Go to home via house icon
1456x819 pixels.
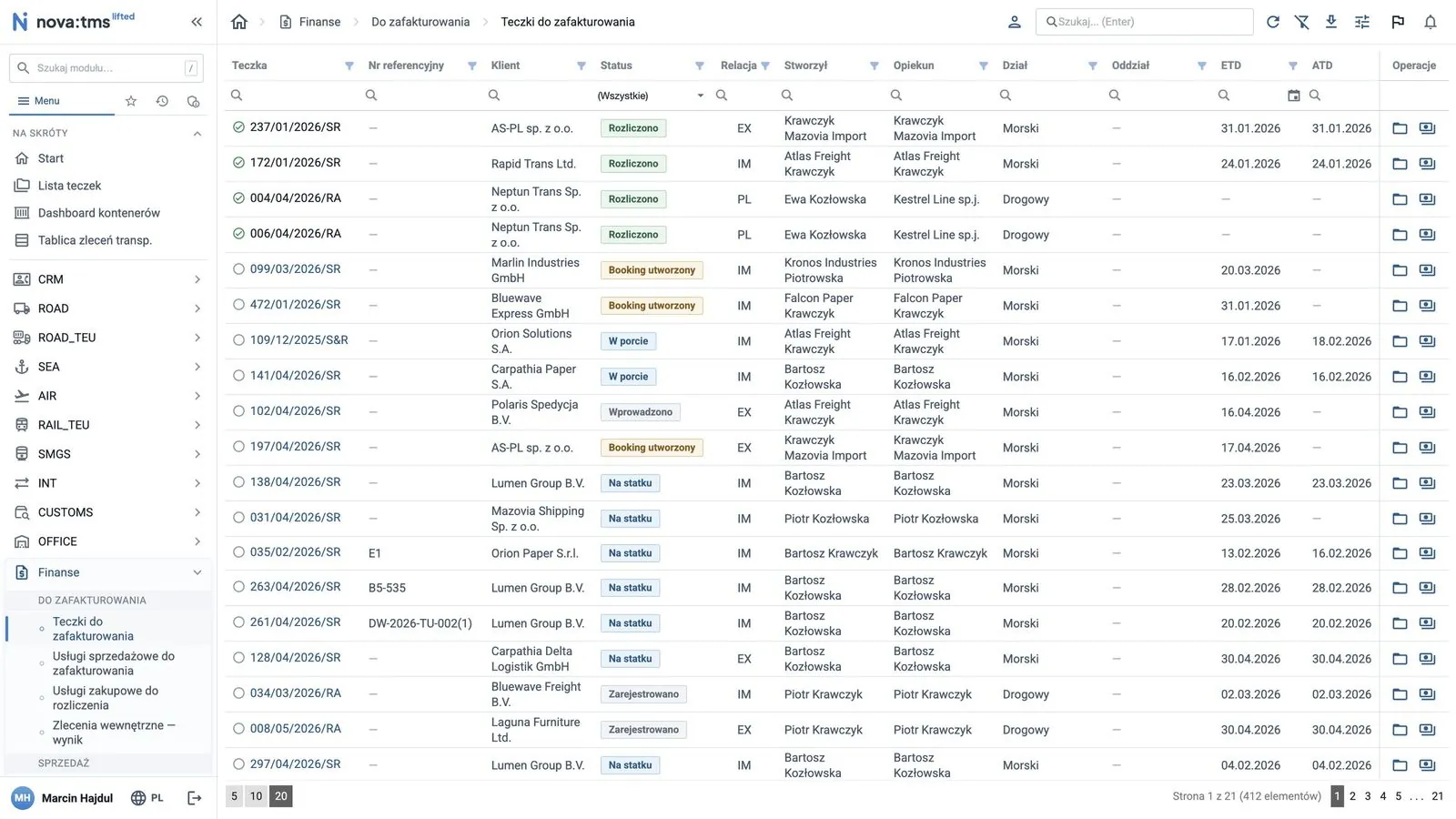point(239,22)
